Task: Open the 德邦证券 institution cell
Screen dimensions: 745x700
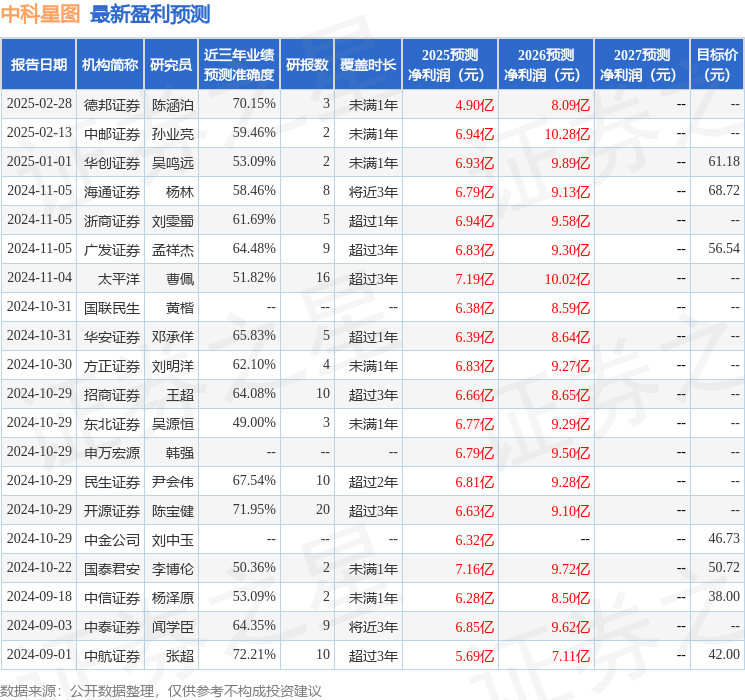Action: click(112, 104)
